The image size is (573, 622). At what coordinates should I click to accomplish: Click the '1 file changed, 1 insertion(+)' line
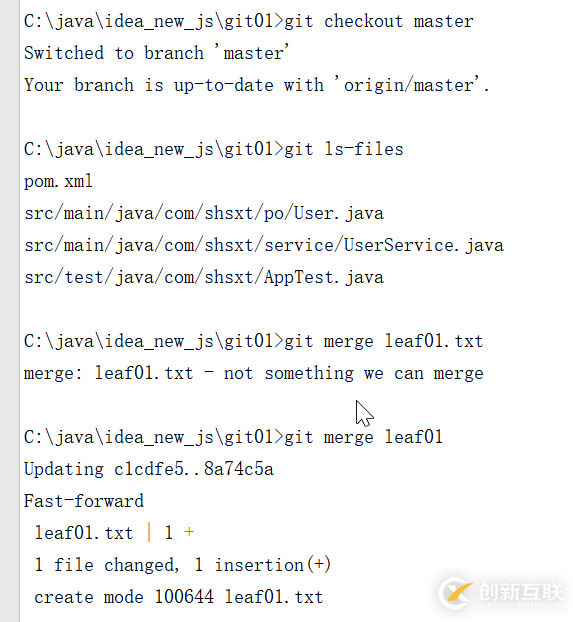183,565
